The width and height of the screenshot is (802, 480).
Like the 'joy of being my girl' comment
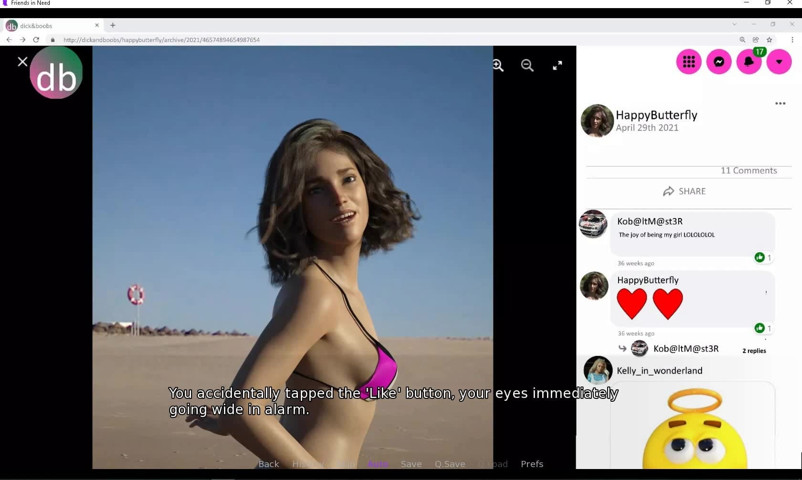click(760, 257)
